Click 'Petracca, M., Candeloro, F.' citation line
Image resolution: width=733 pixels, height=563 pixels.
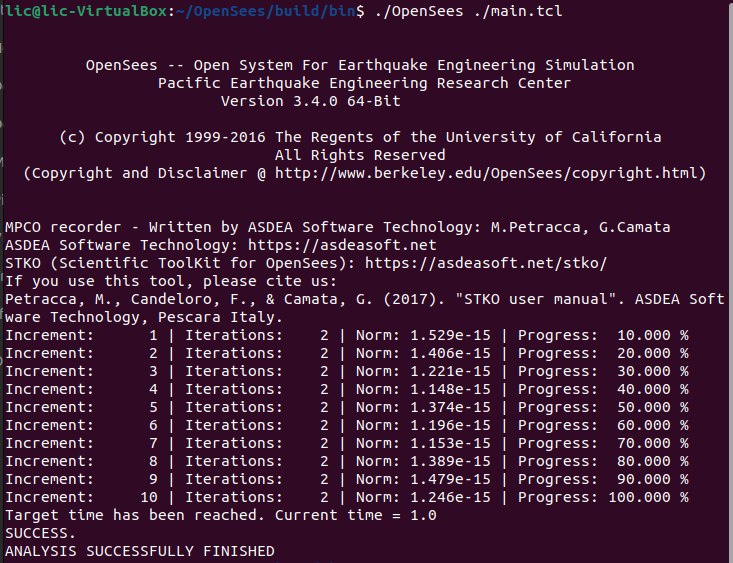click(365, 299)
